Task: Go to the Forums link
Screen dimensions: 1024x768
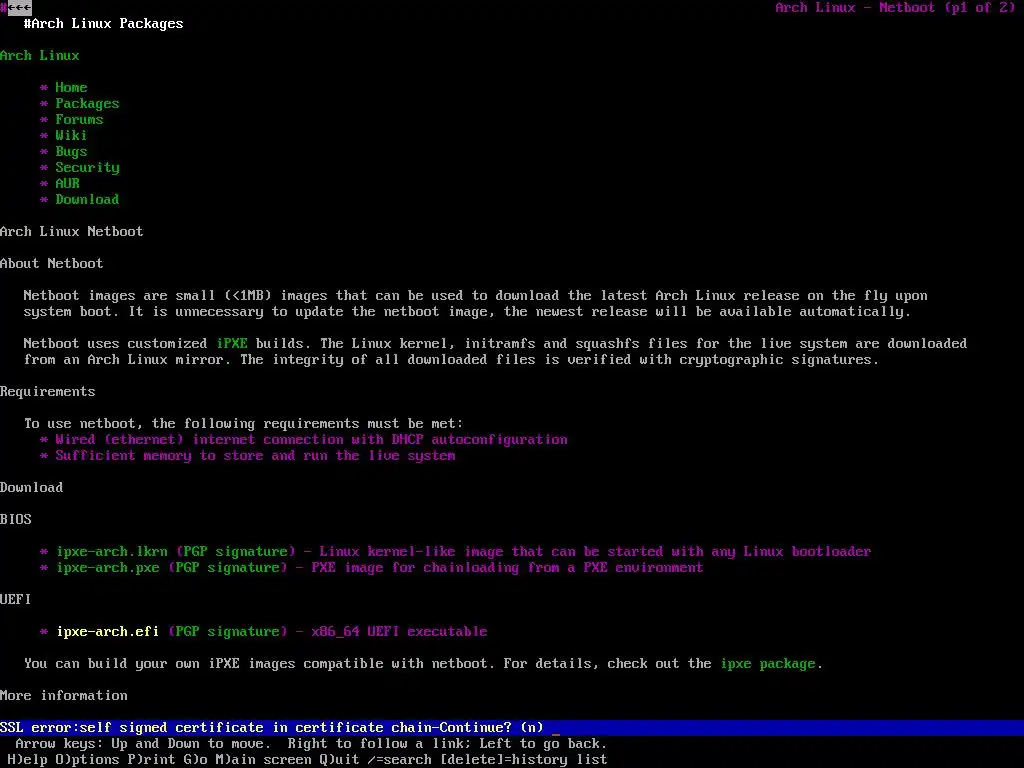Action: click(79, 120)
